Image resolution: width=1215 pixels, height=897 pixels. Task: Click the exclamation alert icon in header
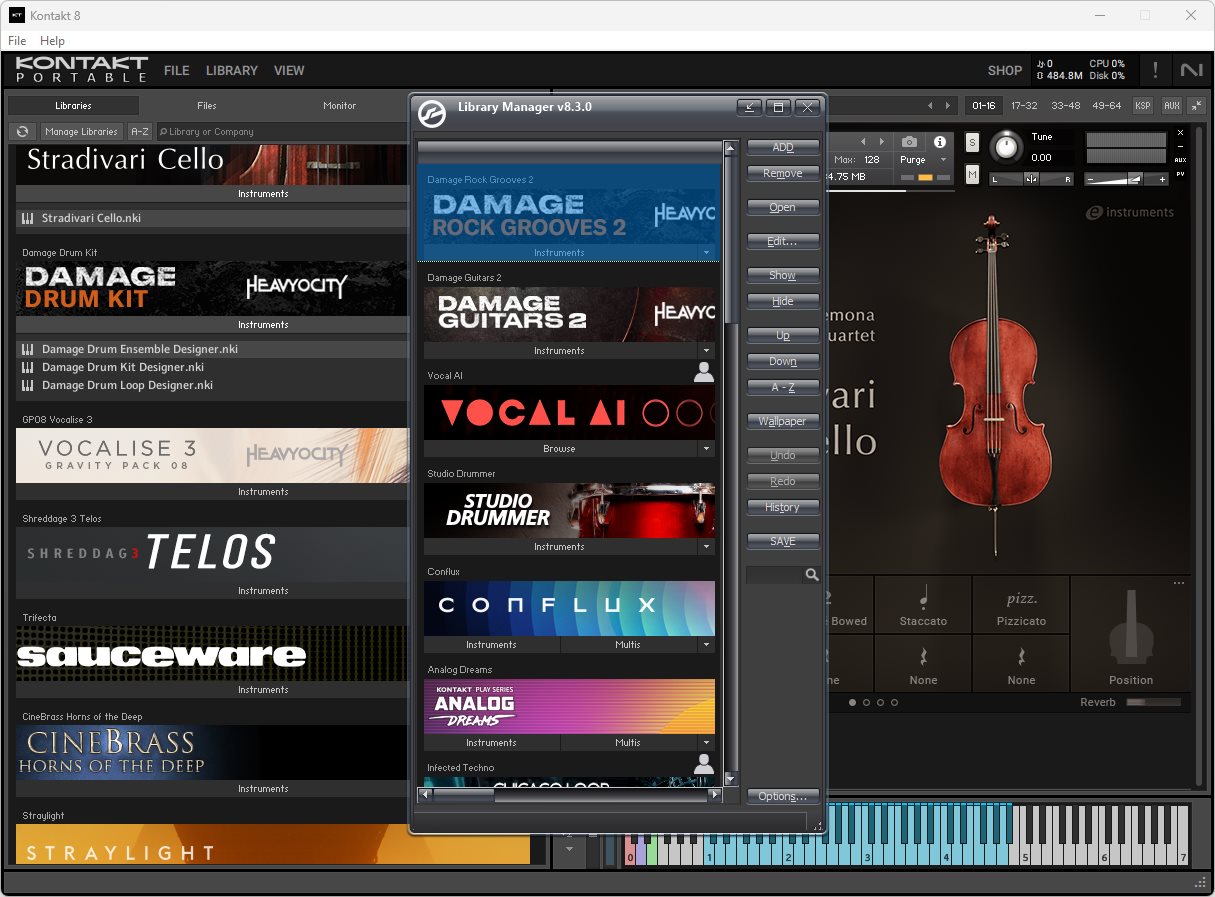coord(1156,70)
